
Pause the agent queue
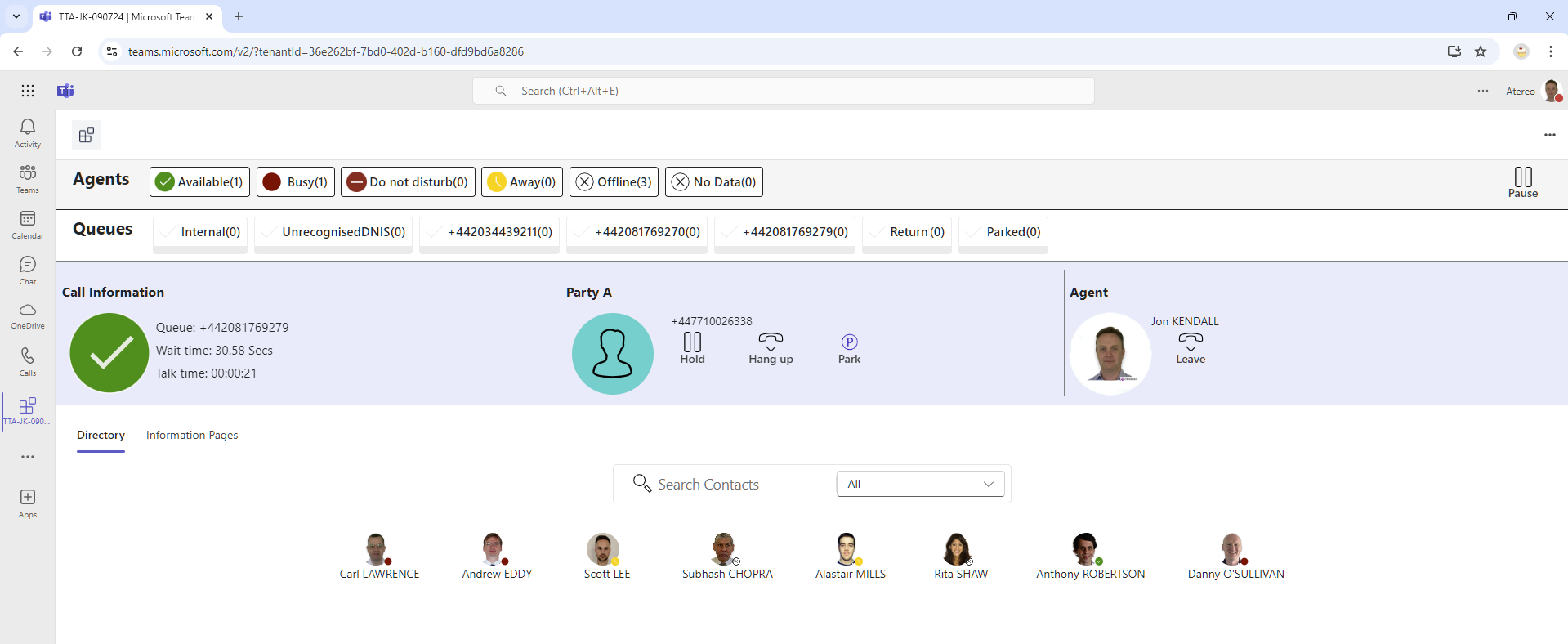[x=1522, y=181]
